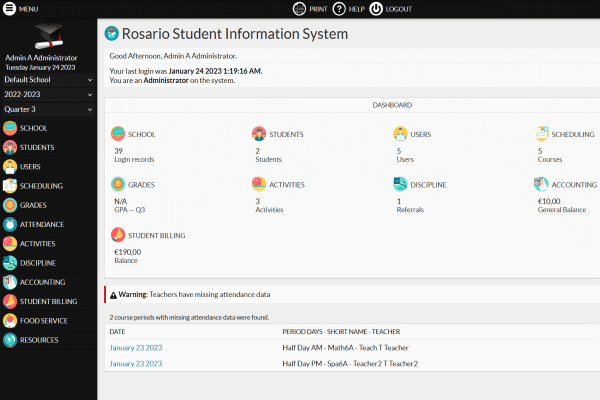
Task: Click the Activities dashboard icon
Action: [259, 184]
